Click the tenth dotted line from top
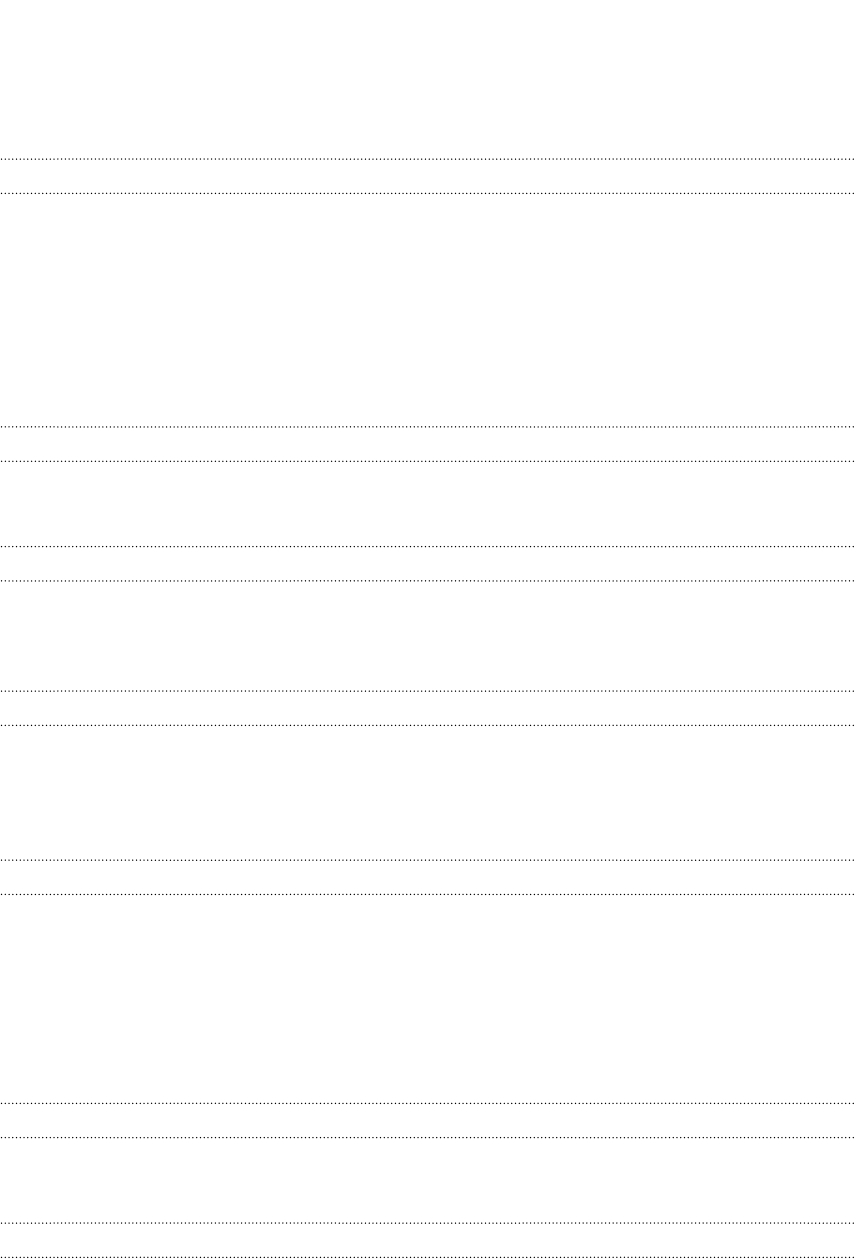The width and height of the screenshot is (855, 1259). tap(427, 893)
